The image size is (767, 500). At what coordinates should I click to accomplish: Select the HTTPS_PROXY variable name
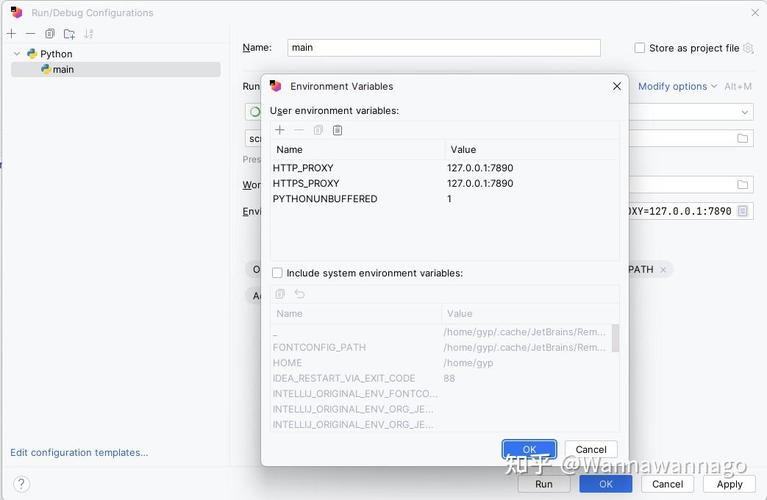pyautogui.click(x=306, y=183)
